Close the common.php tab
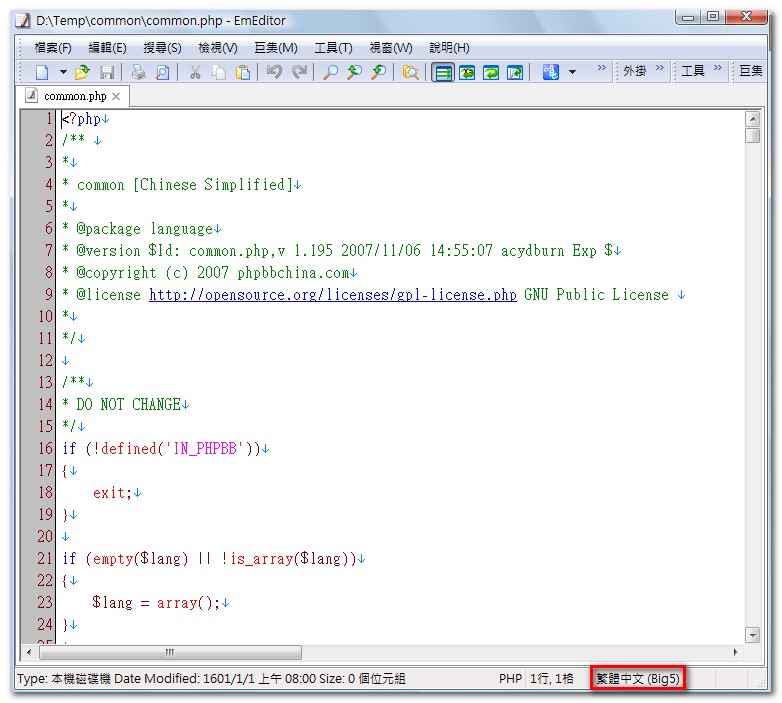This screenshot has height=703, width=782. (x=116, y=96)
